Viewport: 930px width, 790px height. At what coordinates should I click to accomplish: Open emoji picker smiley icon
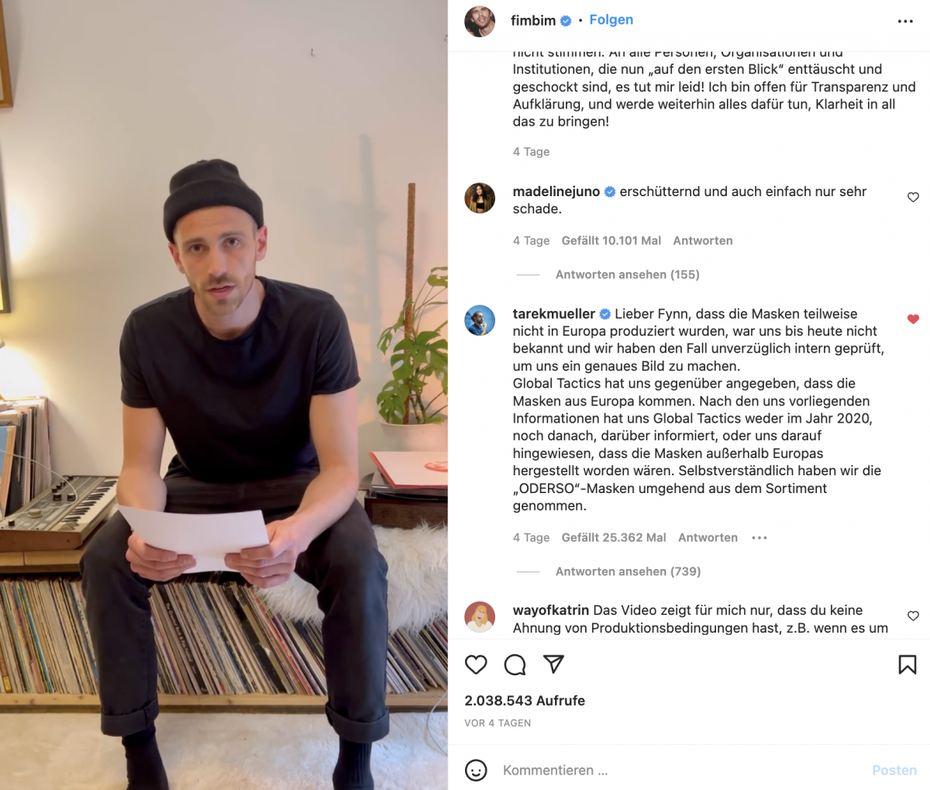[476, 770]
